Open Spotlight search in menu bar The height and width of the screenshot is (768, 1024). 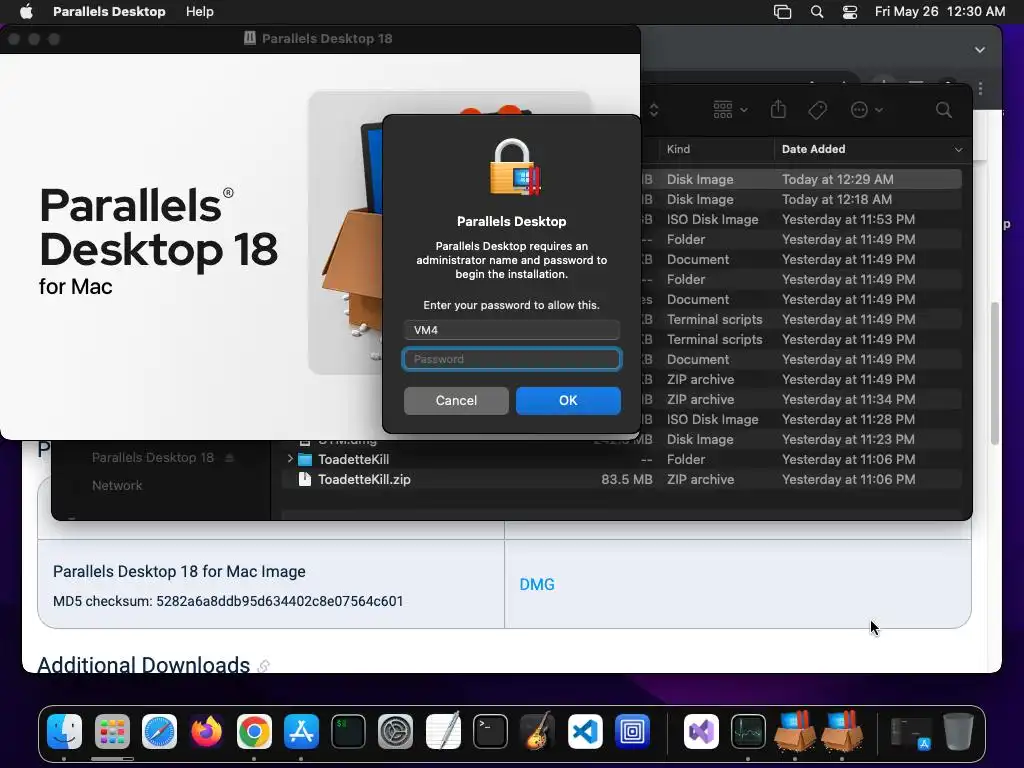816,11
